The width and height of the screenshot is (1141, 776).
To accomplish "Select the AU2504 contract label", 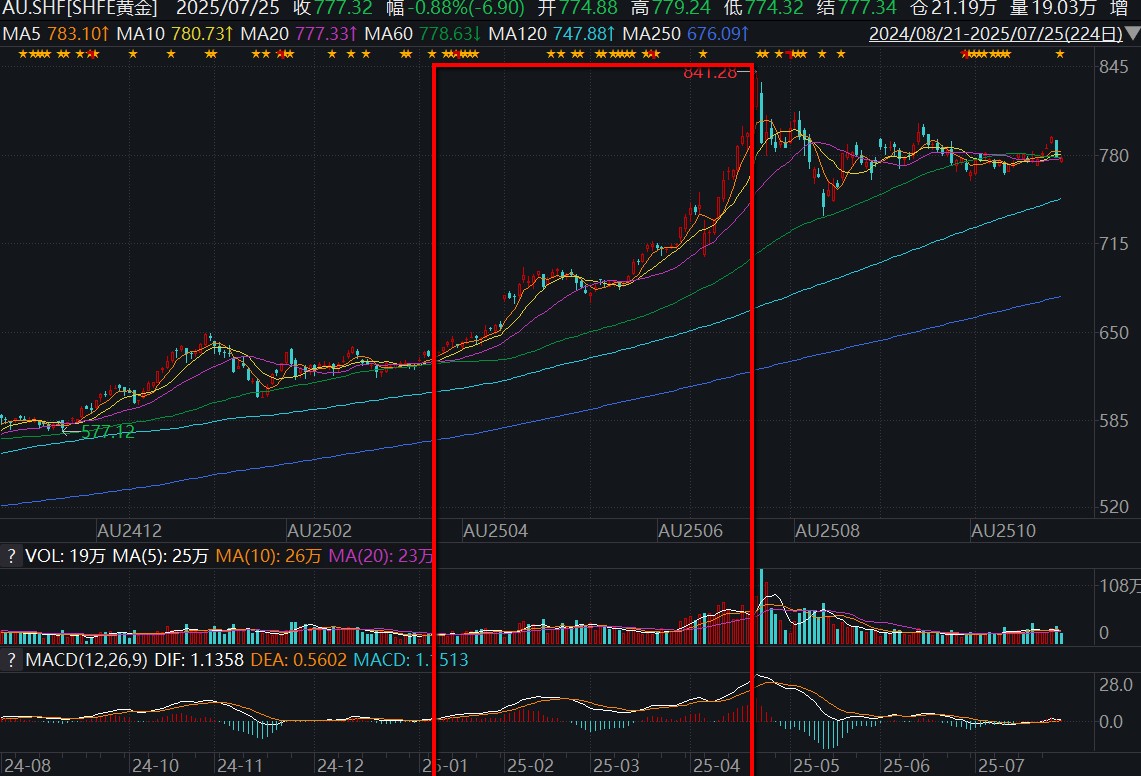I will [496, 531].
